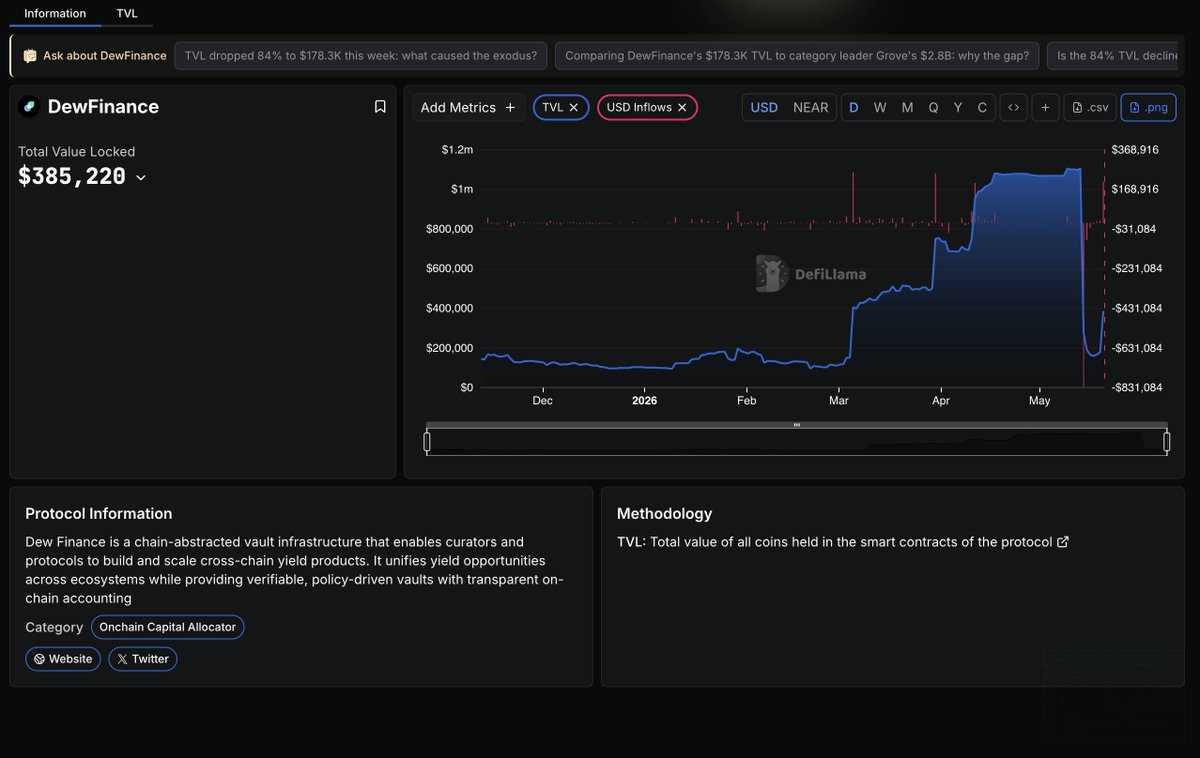Screen dimensions: 1200x758
Task: Visit the protocol Website link
Action: 63,659
